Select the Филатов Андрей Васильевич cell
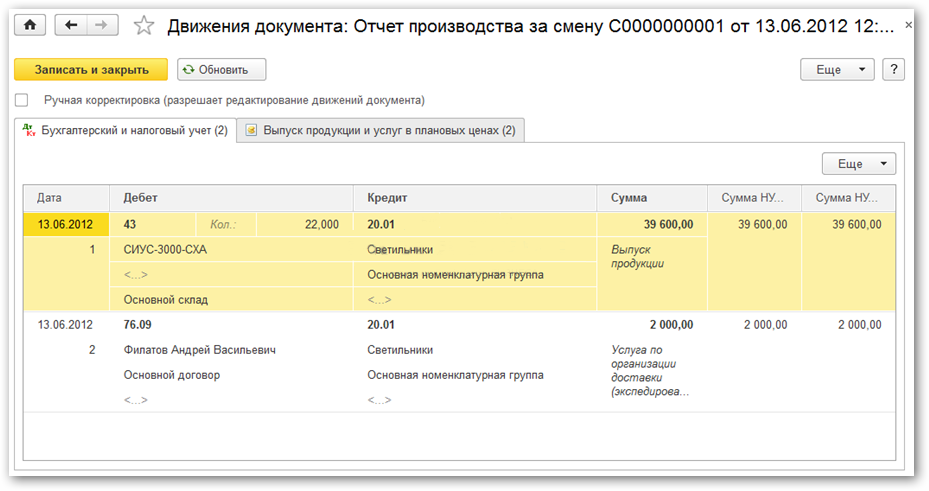 (200, 350)
